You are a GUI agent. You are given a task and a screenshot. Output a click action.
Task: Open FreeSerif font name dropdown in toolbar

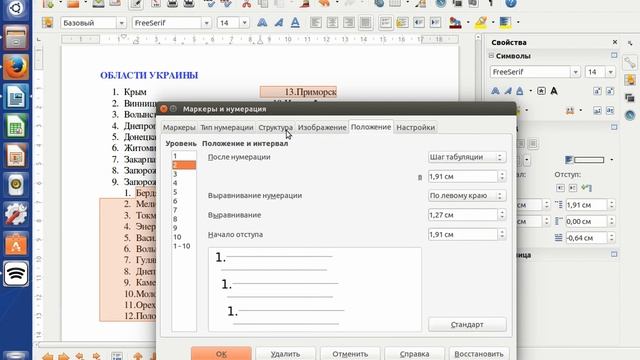point(206,23)
